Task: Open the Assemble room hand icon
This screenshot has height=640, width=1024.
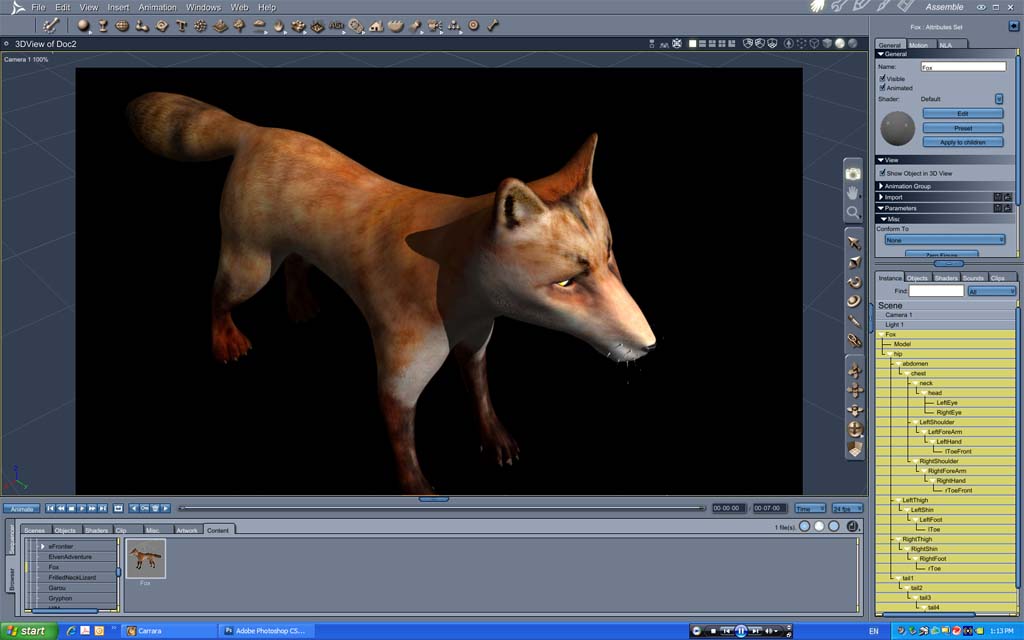Action: pos(816,7)
